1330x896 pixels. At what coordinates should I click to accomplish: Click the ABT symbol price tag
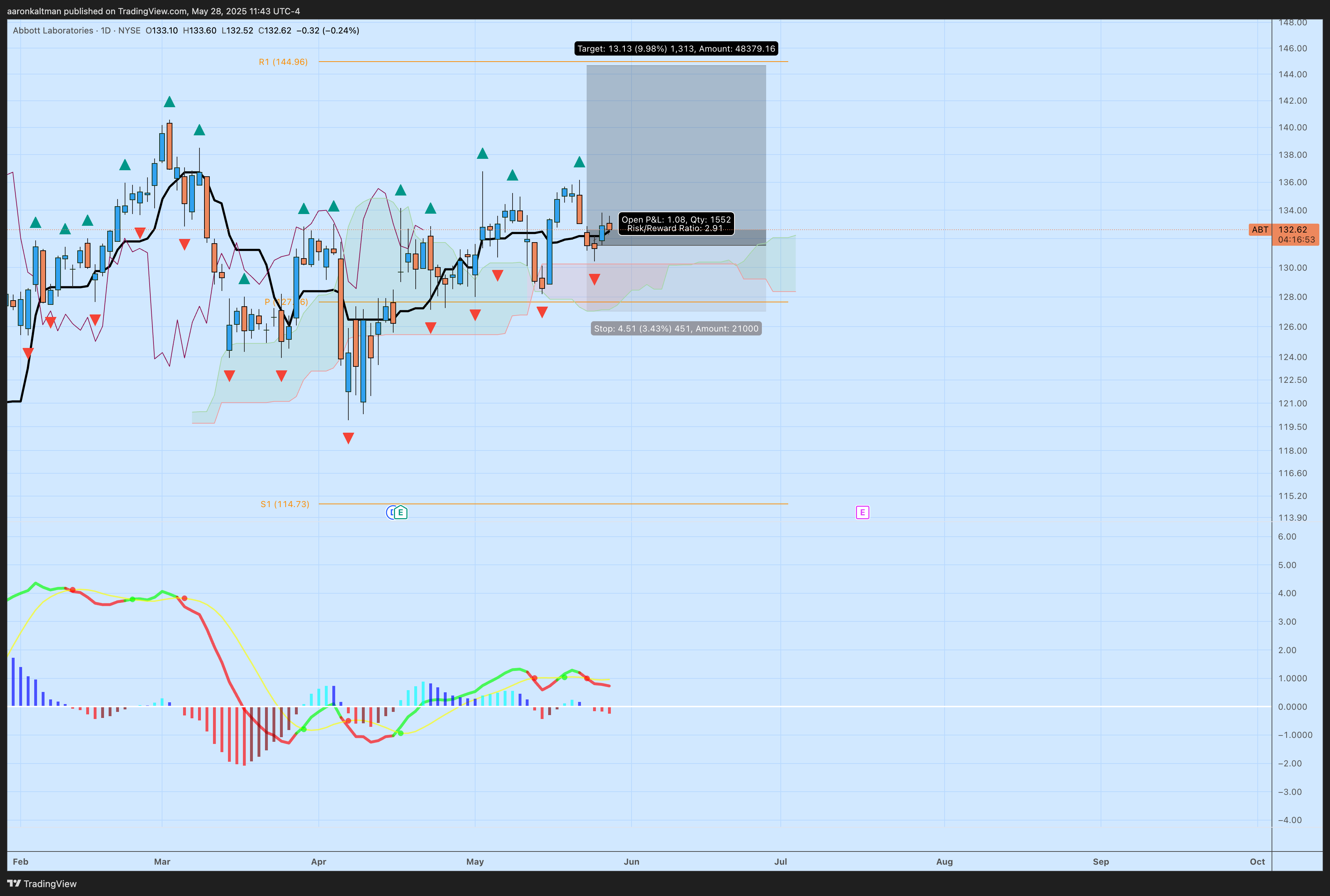click(x=1260, y=230)
